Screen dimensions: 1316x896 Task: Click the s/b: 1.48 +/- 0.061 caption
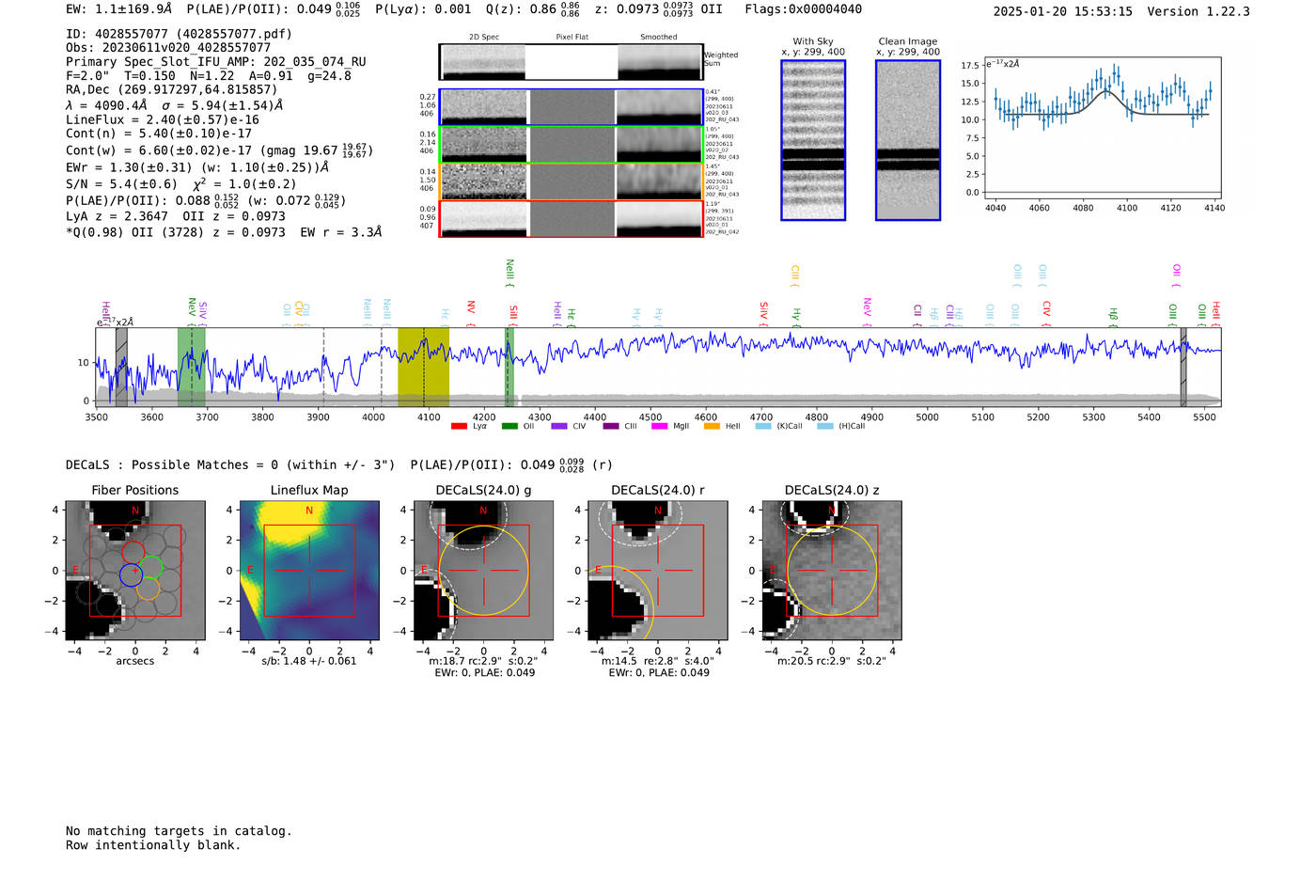click(x=309, y=661)
